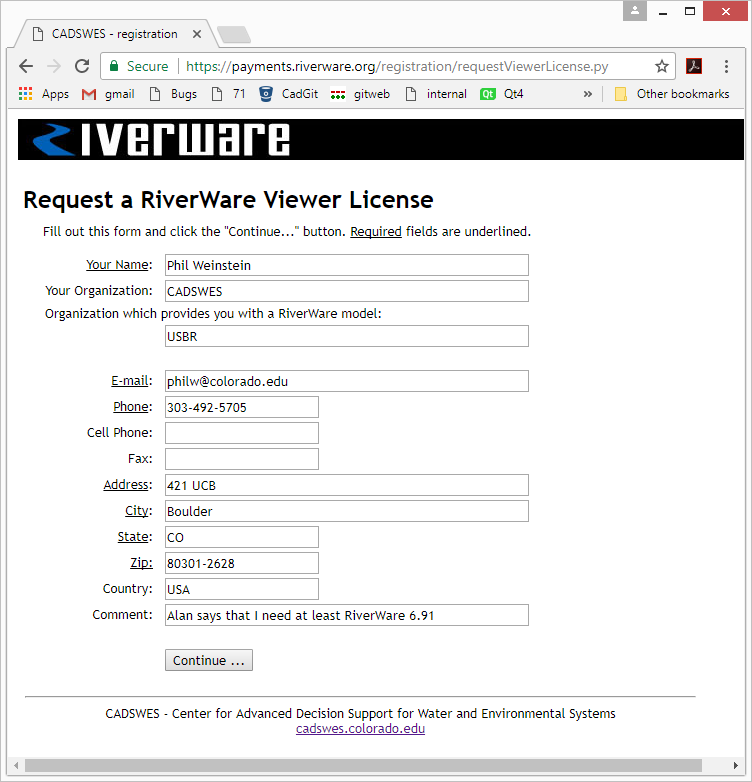
Task: Click the Your Organization field
Action: pos(347,291)
